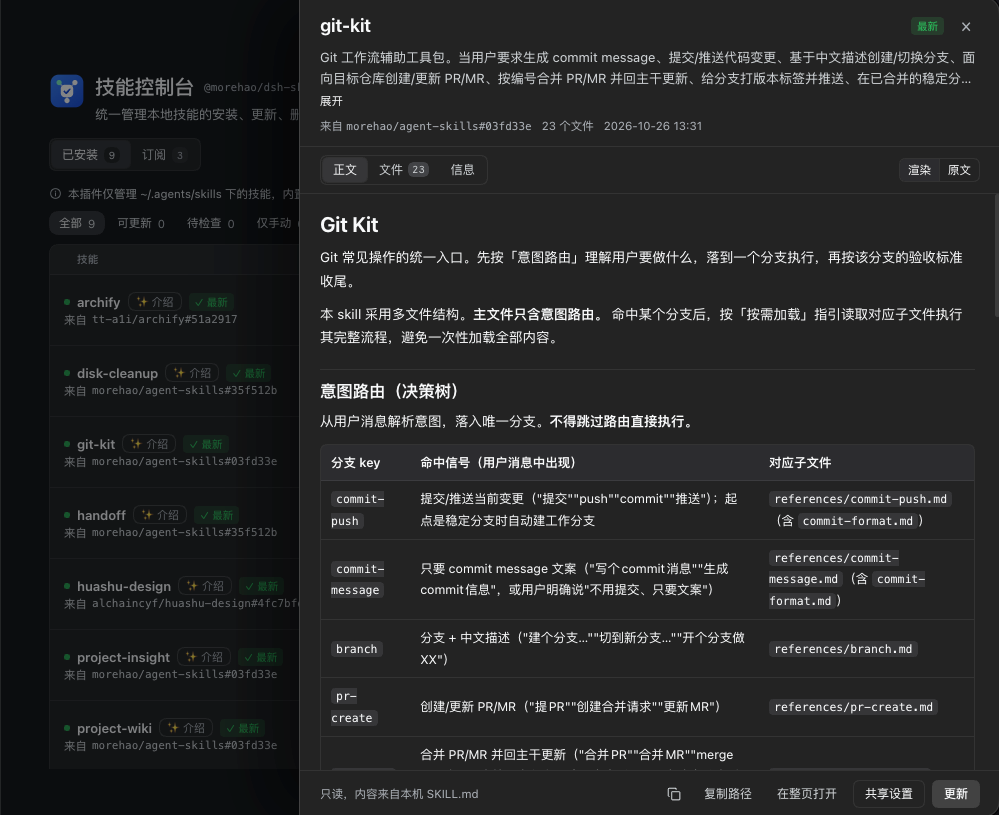
Task: Click the skill console app logo
Action: pos(67,91)
